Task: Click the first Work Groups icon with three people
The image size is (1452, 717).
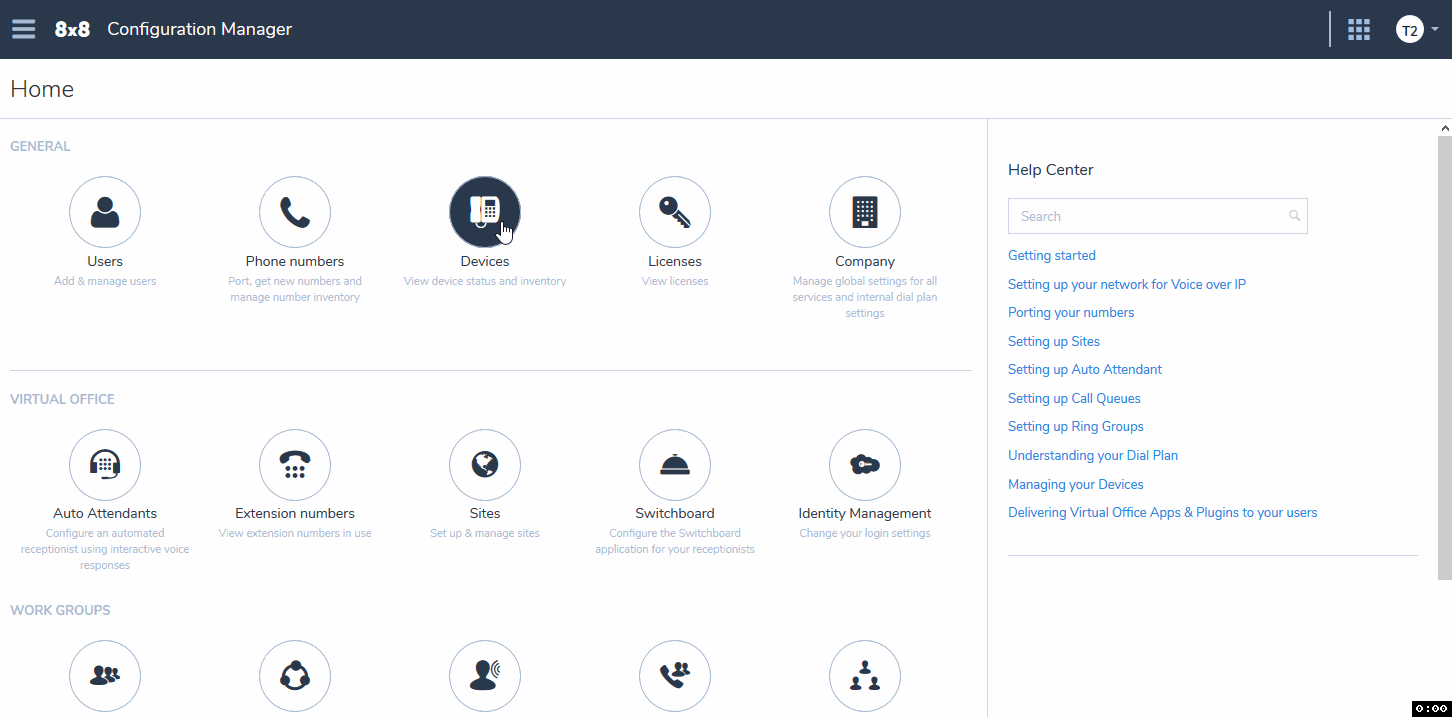Action: click(x=105, y=676)
